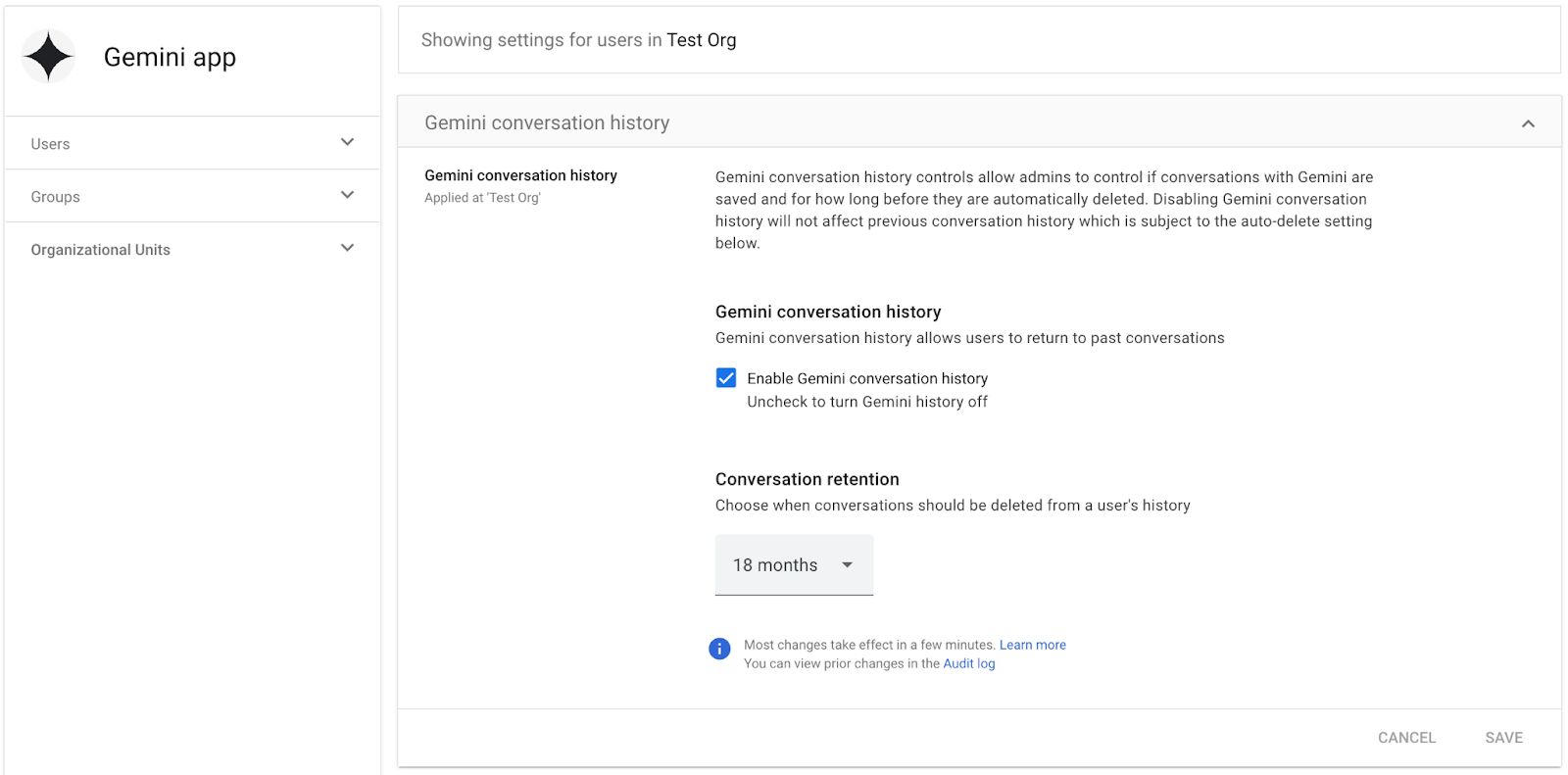
Task: Click "Gemini conversation history allows users" description
Action: [970, 338]
